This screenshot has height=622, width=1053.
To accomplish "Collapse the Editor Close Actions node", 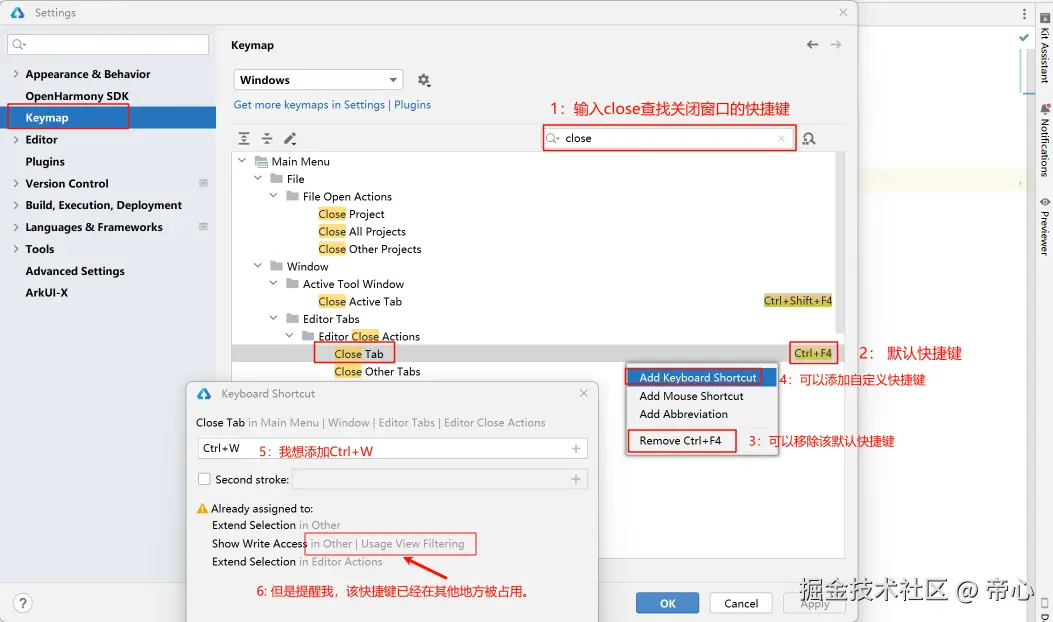I will (x=289, y=336).
